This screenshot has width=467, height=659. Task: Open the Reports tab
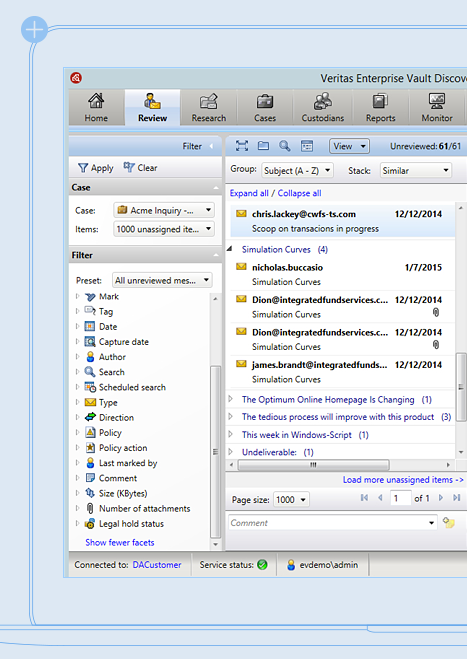(380, 108)
